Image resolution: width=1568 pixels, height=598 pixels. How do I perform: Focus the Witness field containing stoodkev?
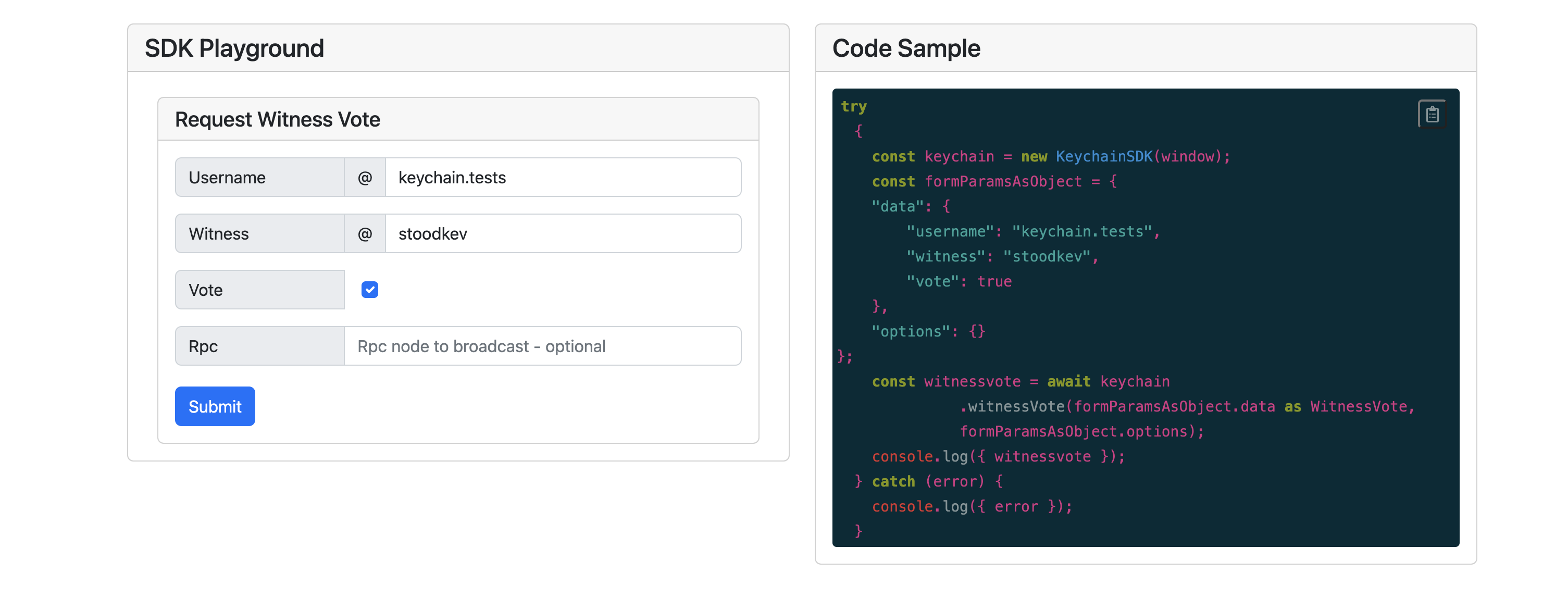point(563,233)
